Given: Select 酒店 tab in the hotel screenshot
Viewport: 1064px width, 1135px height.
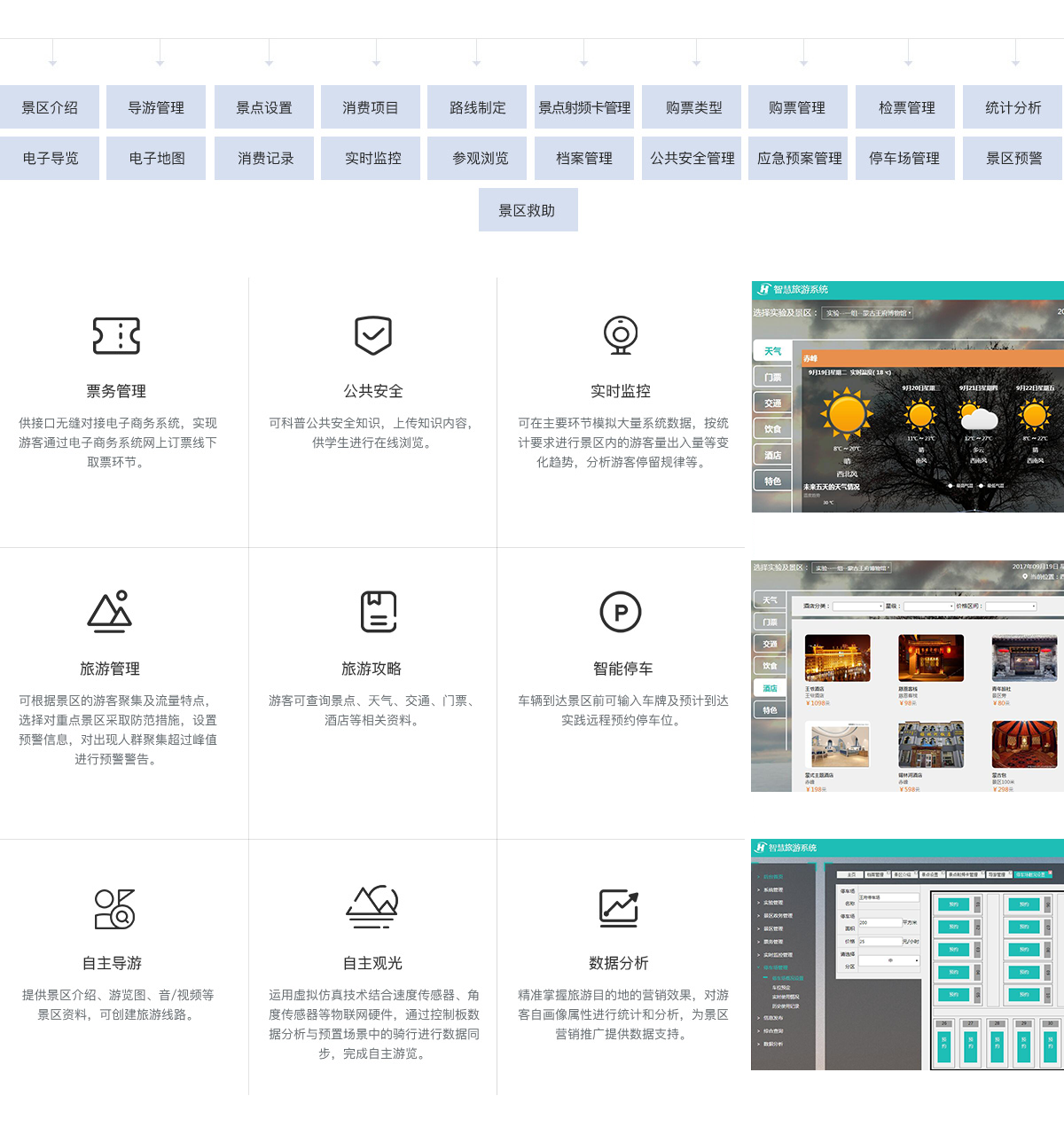Looking at the screenshot, I should tap(770, 688).
